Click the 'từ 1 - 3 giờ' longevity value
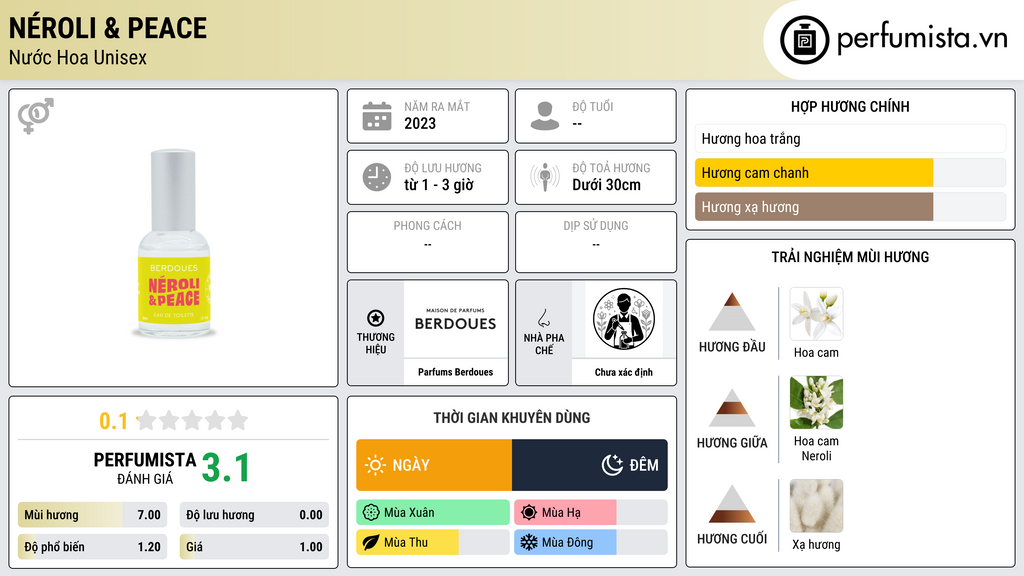 tap(439, 185)
